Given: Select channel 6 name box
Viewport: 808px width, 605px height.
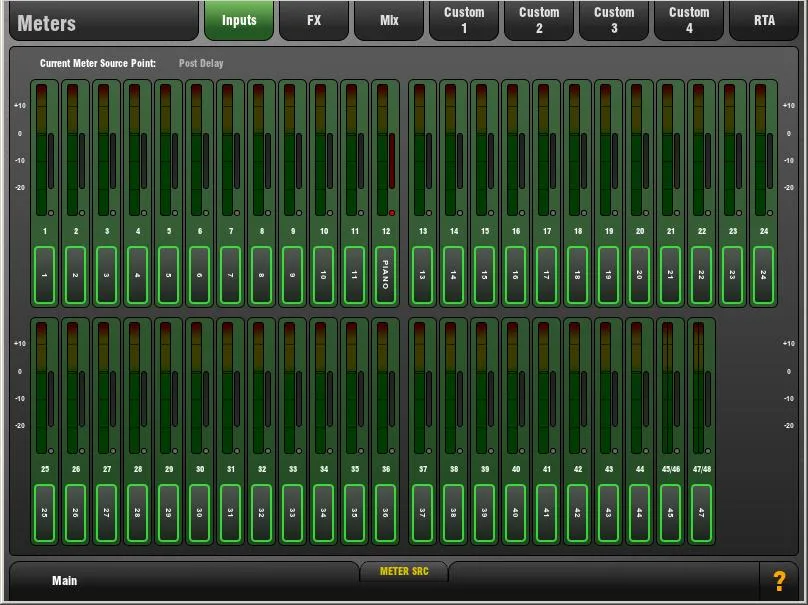Looking at the screenshot, I should tap(199, 275).
